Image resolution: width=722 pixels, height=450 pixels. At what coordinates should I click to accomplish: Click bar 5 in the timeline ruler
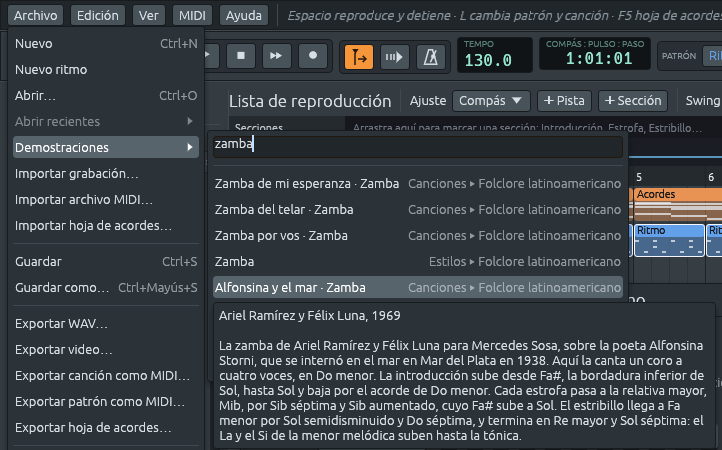tap(639, 177)
